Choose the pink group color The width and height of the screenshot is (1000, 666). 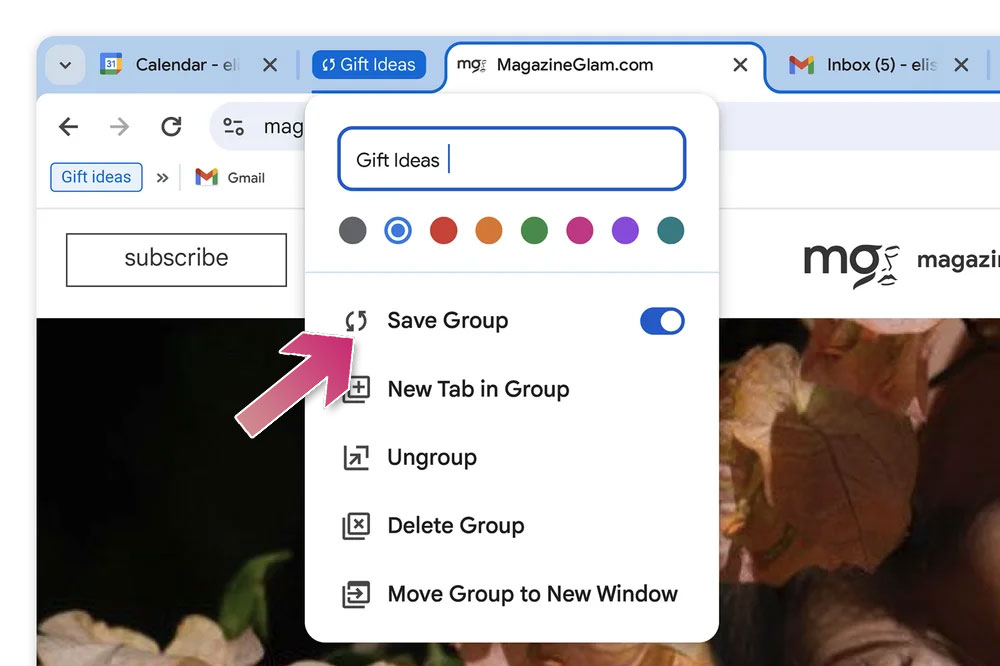click(x=580, y=230)
